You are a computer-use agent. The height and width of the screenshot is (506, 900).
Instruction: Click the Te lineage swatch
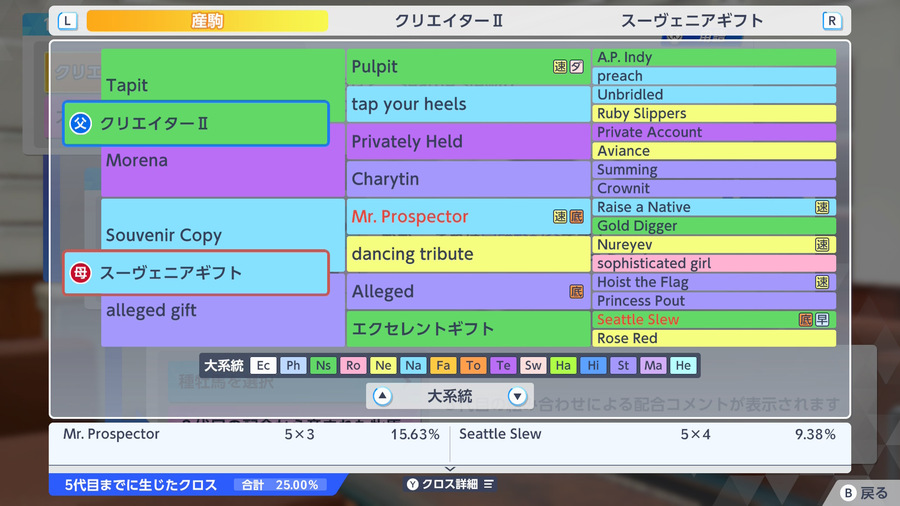tap(503, 365)
